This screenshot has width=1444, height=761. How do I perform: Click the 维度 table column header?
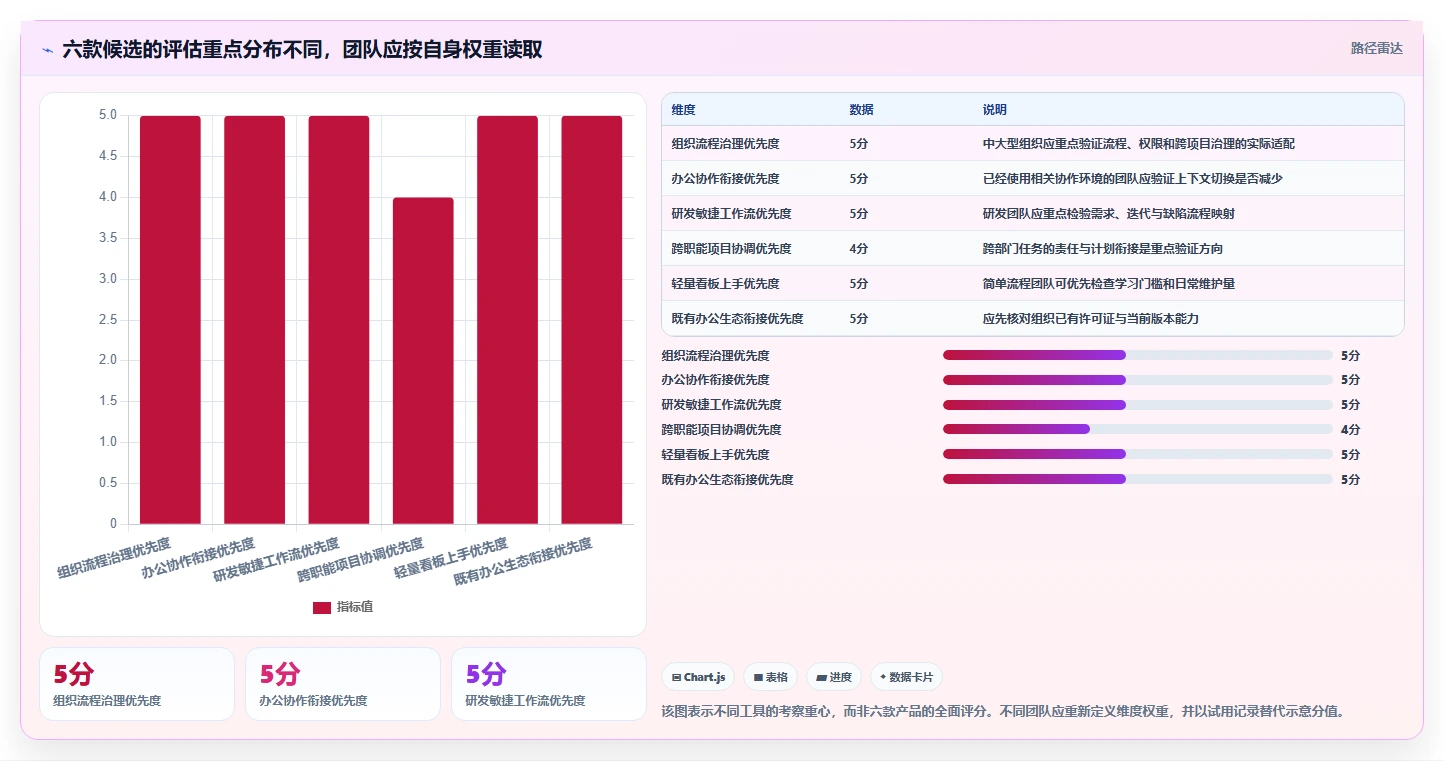[x=684, y=109]
